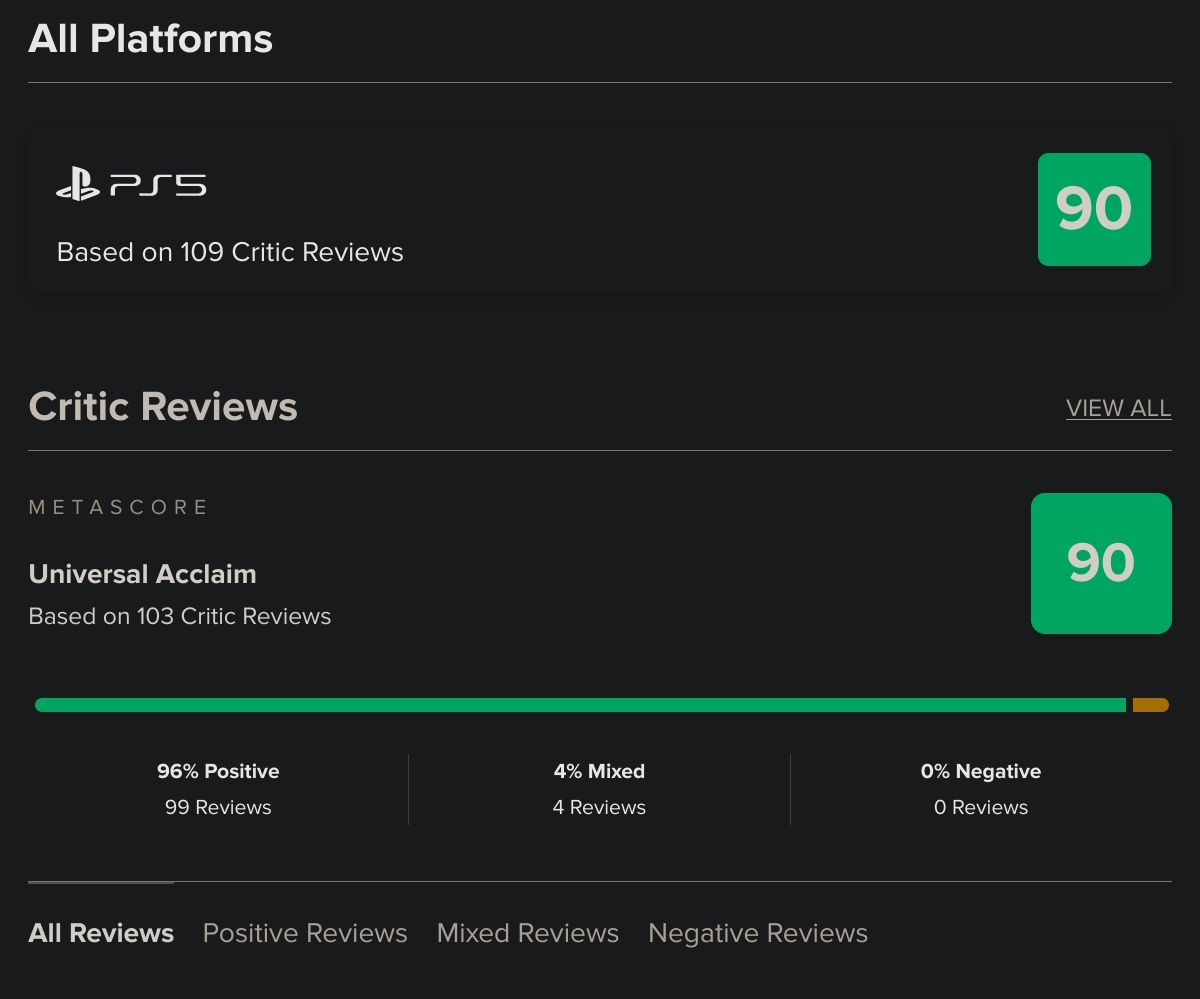Click the VIEW ALL critic reviews link
The image size is (1200, 999).
[1118, 408]
